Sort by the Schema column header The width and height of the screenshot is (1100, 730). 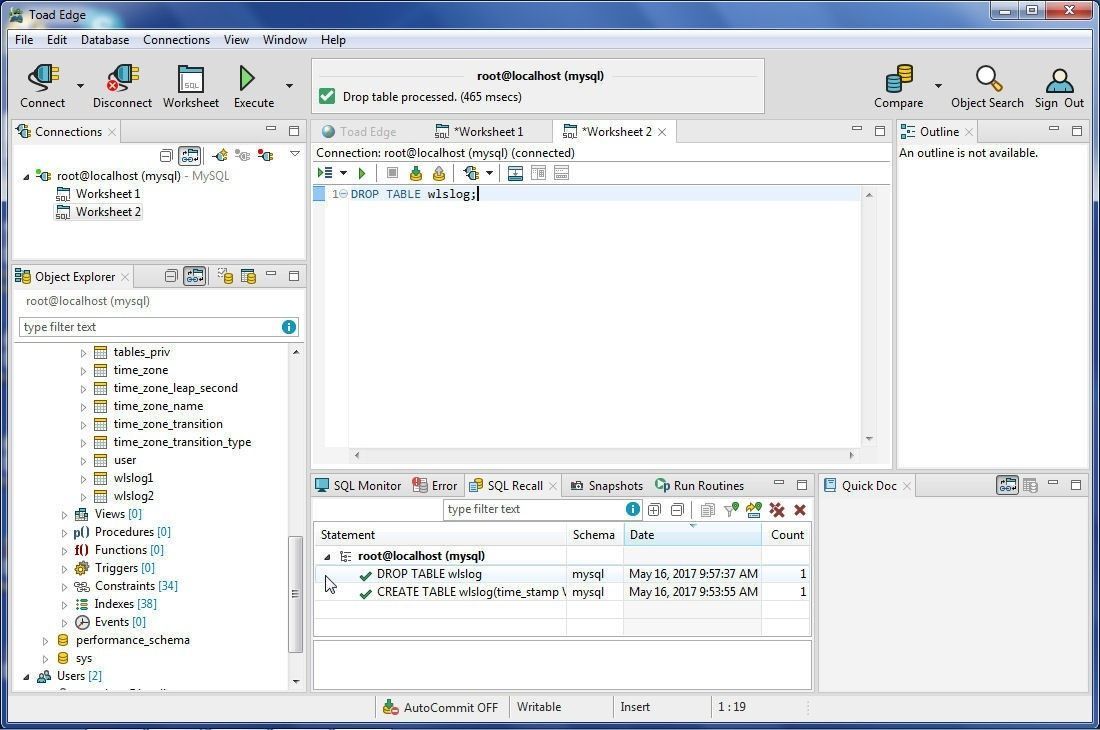click(x=594, y=535)
